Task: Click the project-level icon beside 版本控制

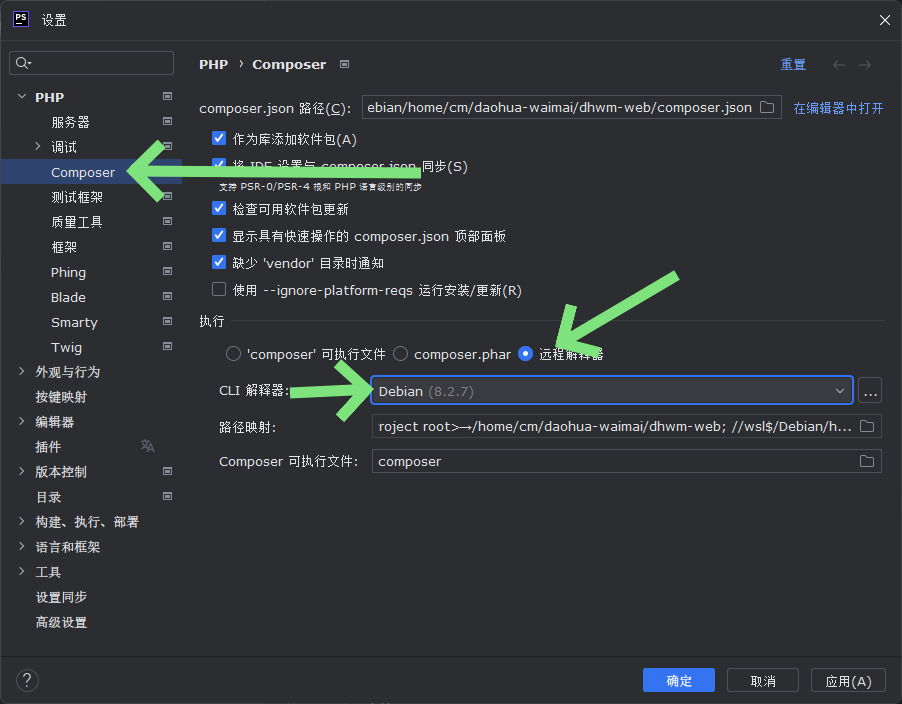Action: (167, 471)
